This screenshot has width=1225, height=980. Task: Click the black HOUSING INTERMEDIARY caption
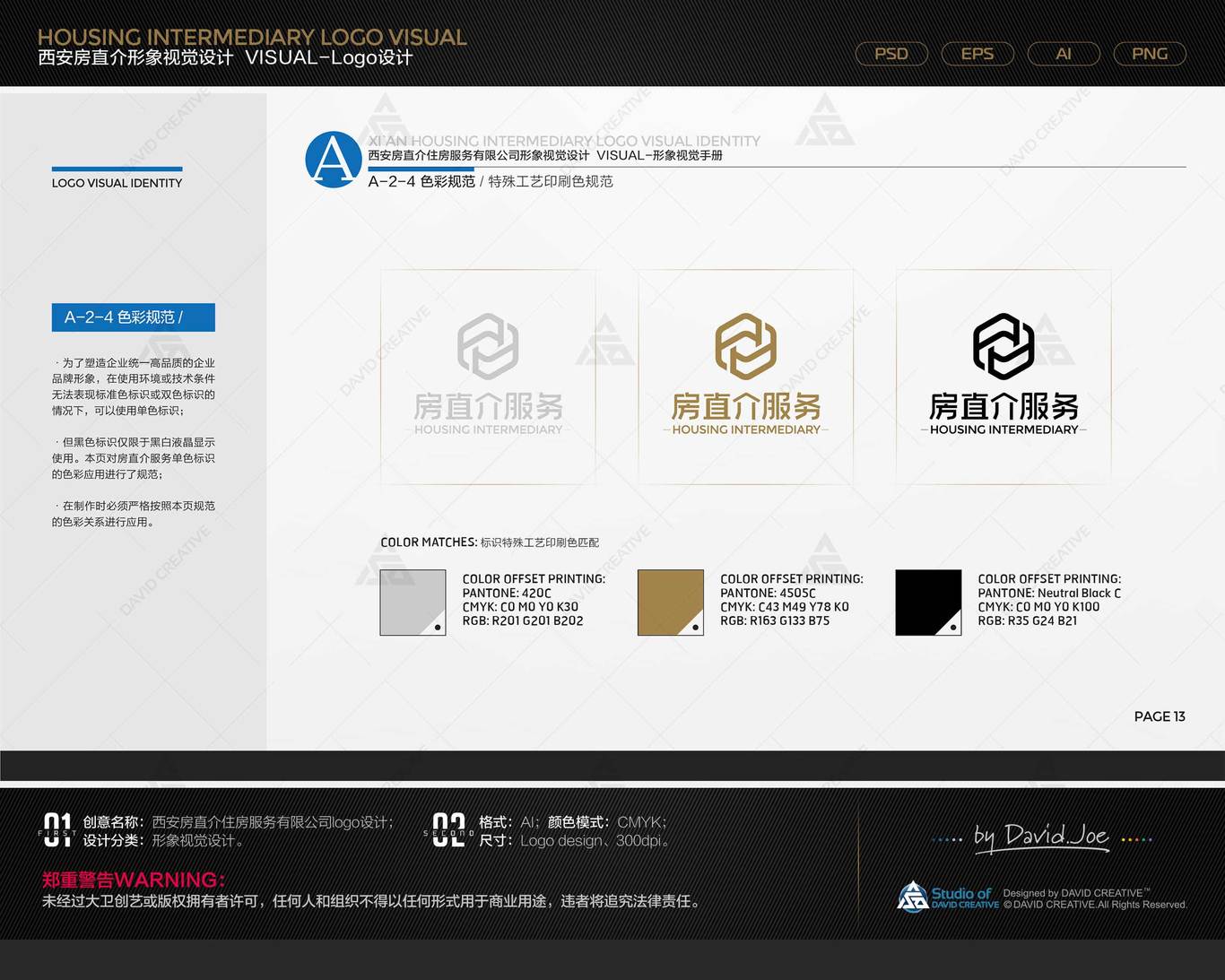coord(1004,429)
